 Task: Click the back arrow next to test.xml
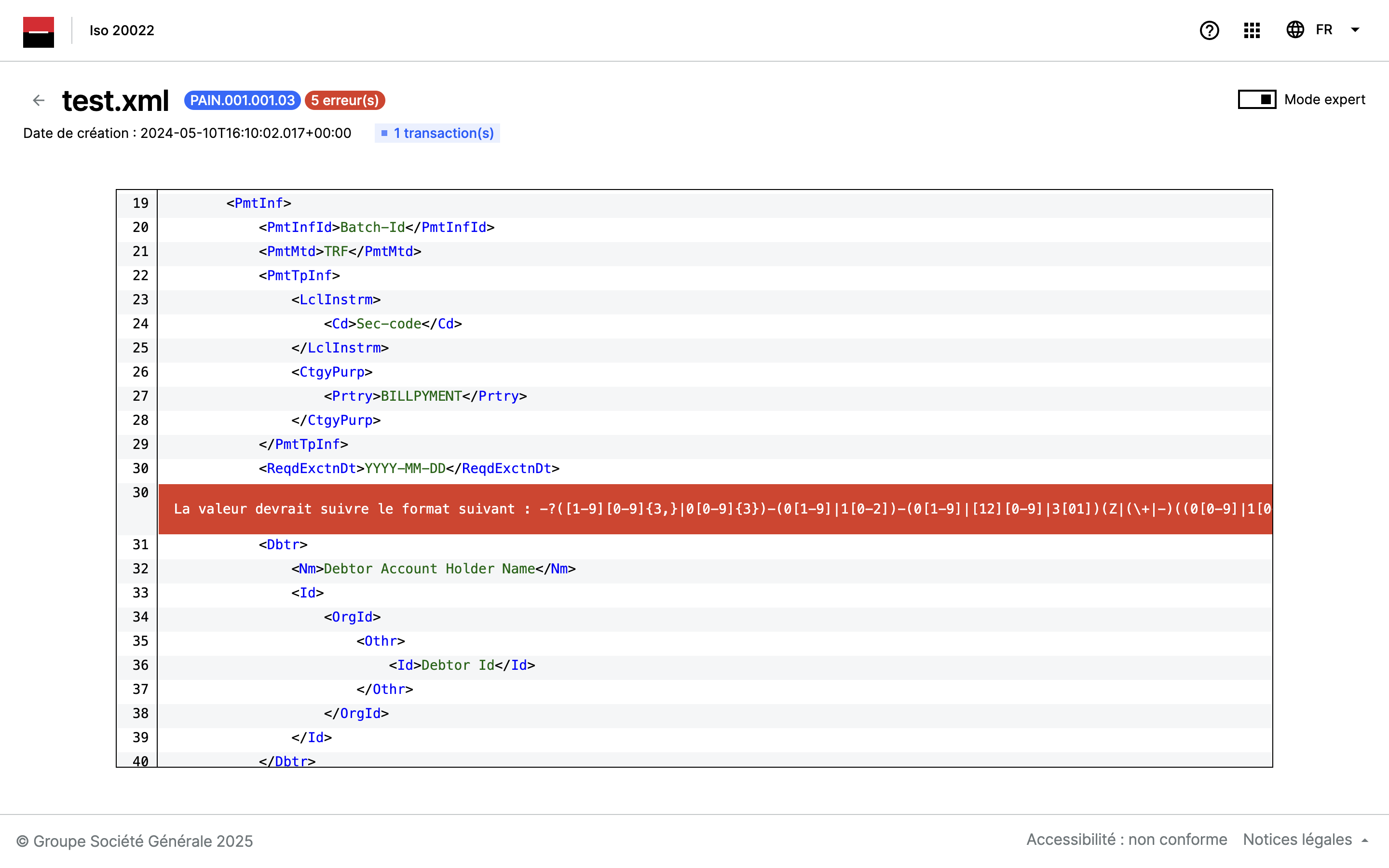pyautogui.click(x=39, y=100)
